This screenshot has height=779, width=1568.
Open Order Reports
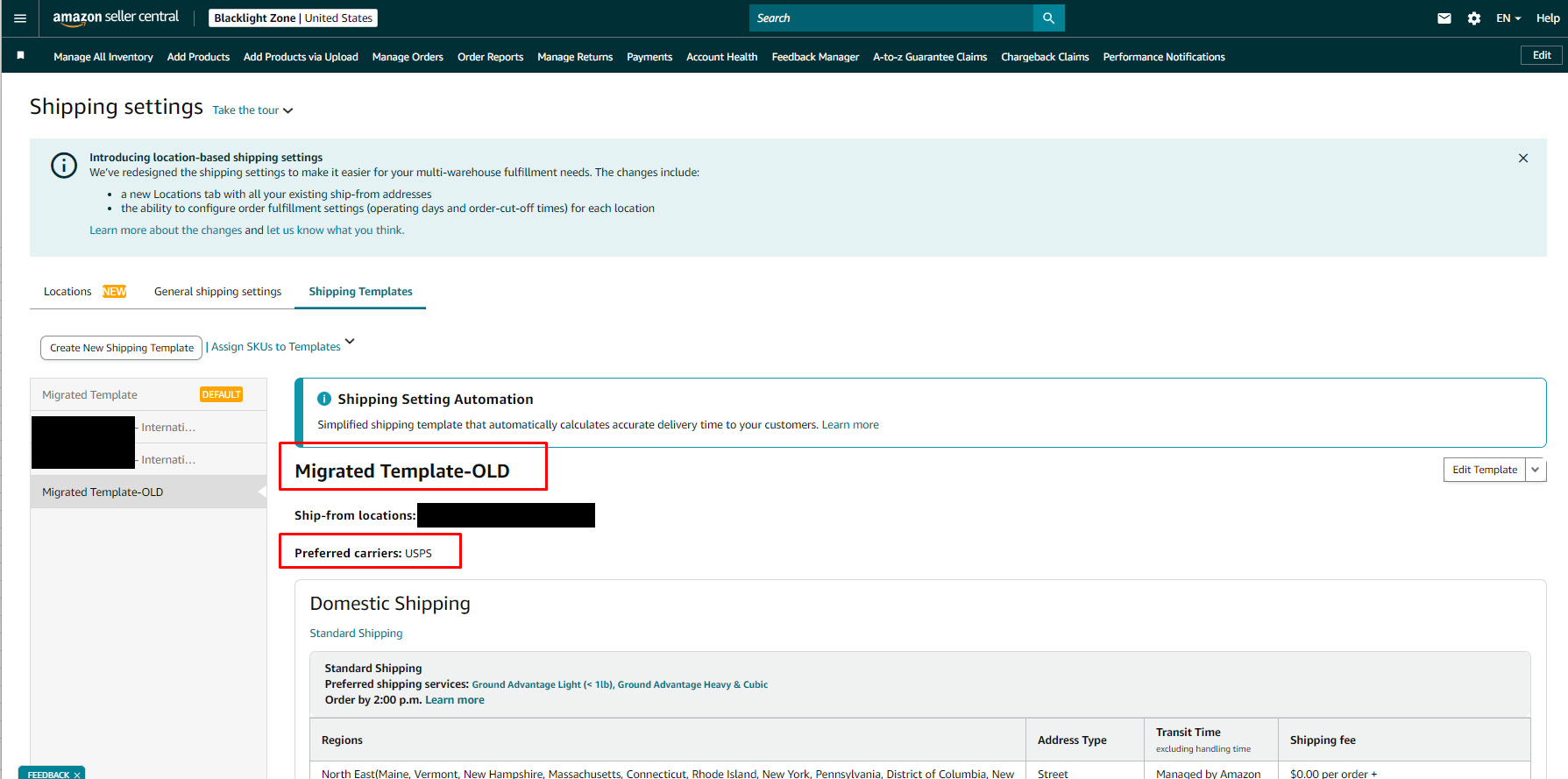pos(490,57)
